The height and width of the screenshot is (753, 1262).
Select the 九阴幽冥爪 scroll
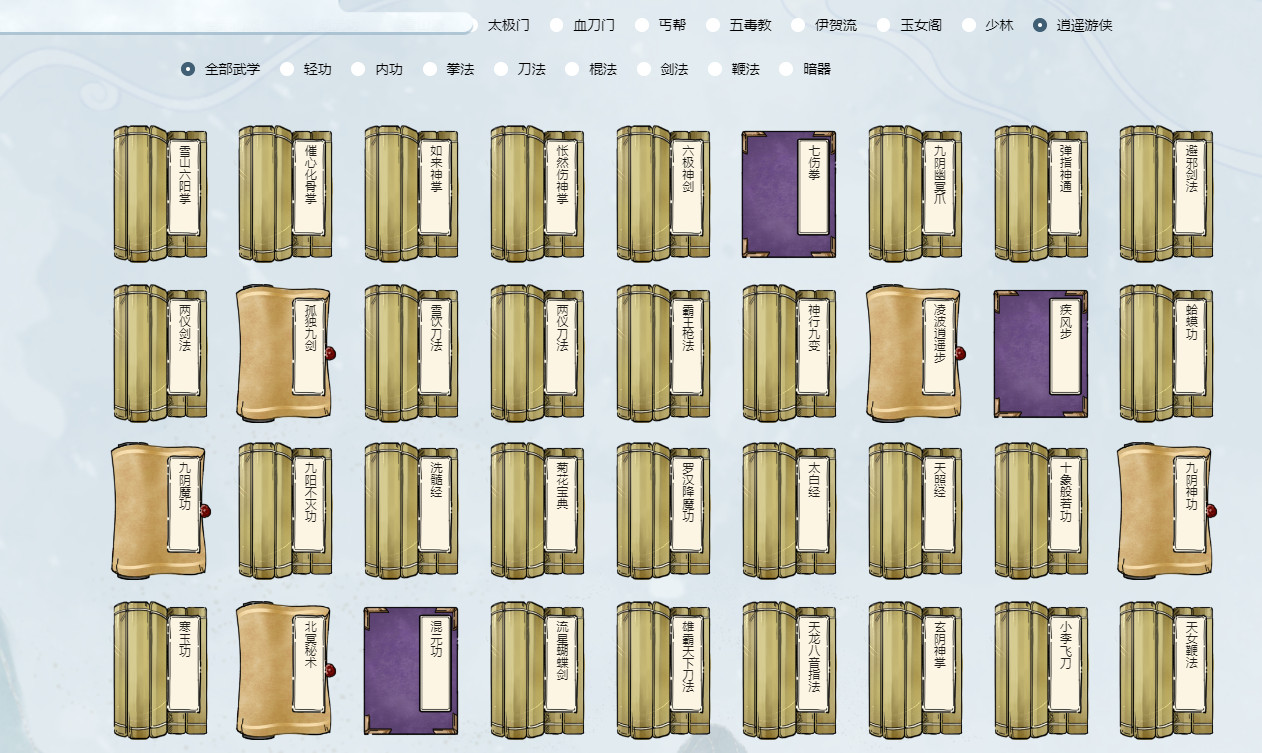pyautogui.click(x=915, y=194)
